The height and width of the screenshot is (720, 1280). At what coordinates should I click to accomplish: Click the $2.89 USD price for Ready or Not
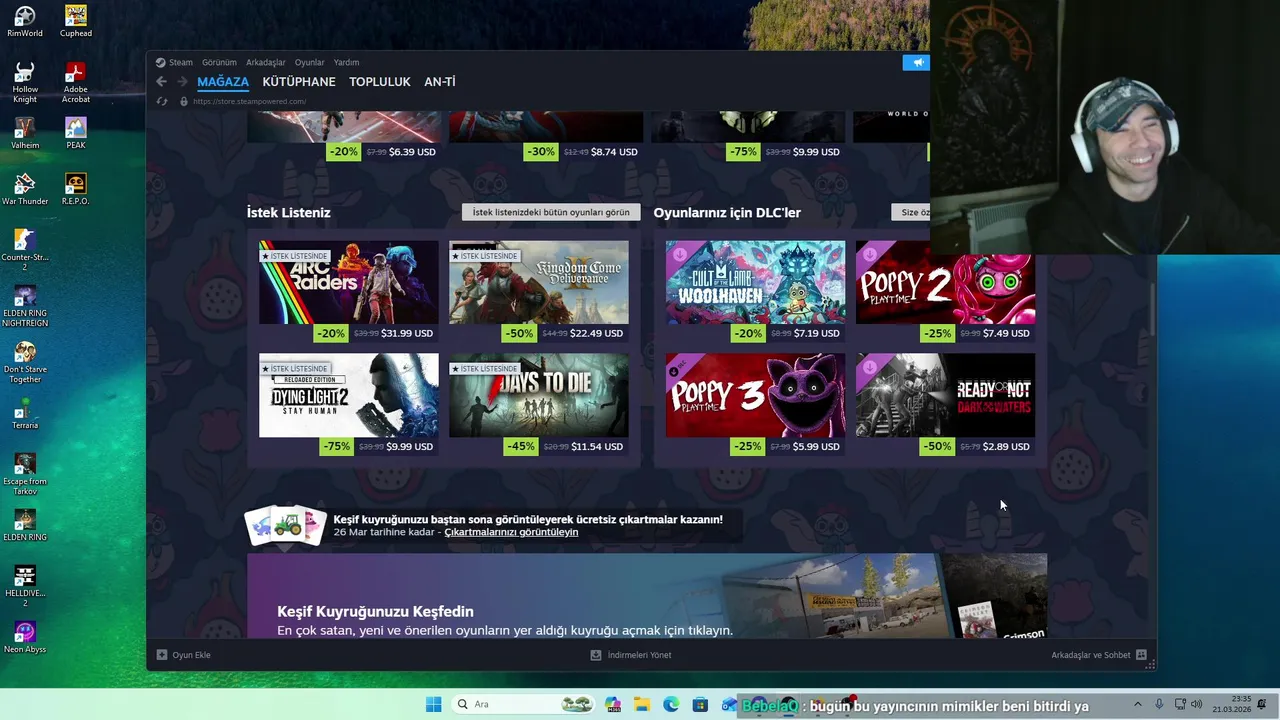pos(1006,446)
